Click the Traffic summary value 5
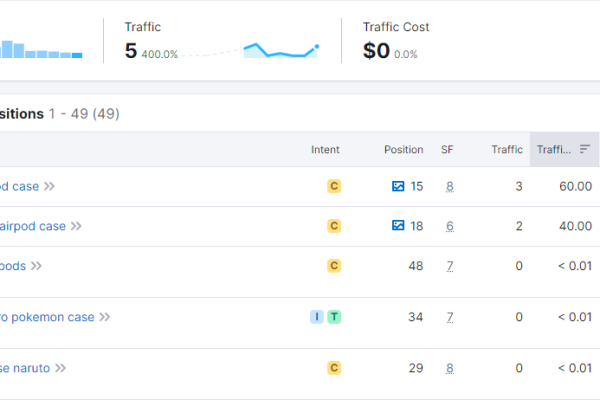Viewport: 600px width, 400px height. 131,51
